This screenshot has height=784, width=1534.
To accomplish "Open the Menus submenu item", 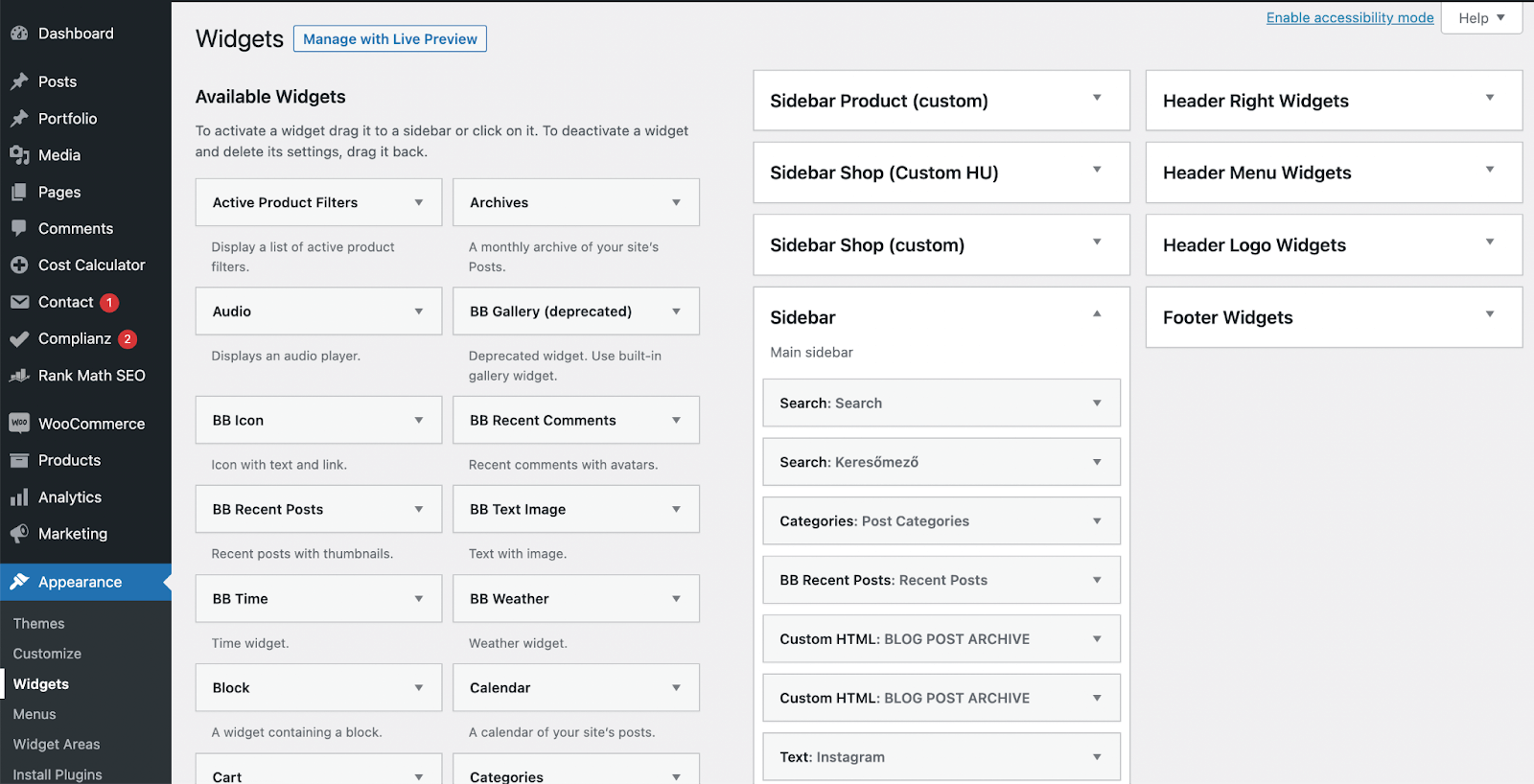I will click(35, 714).
